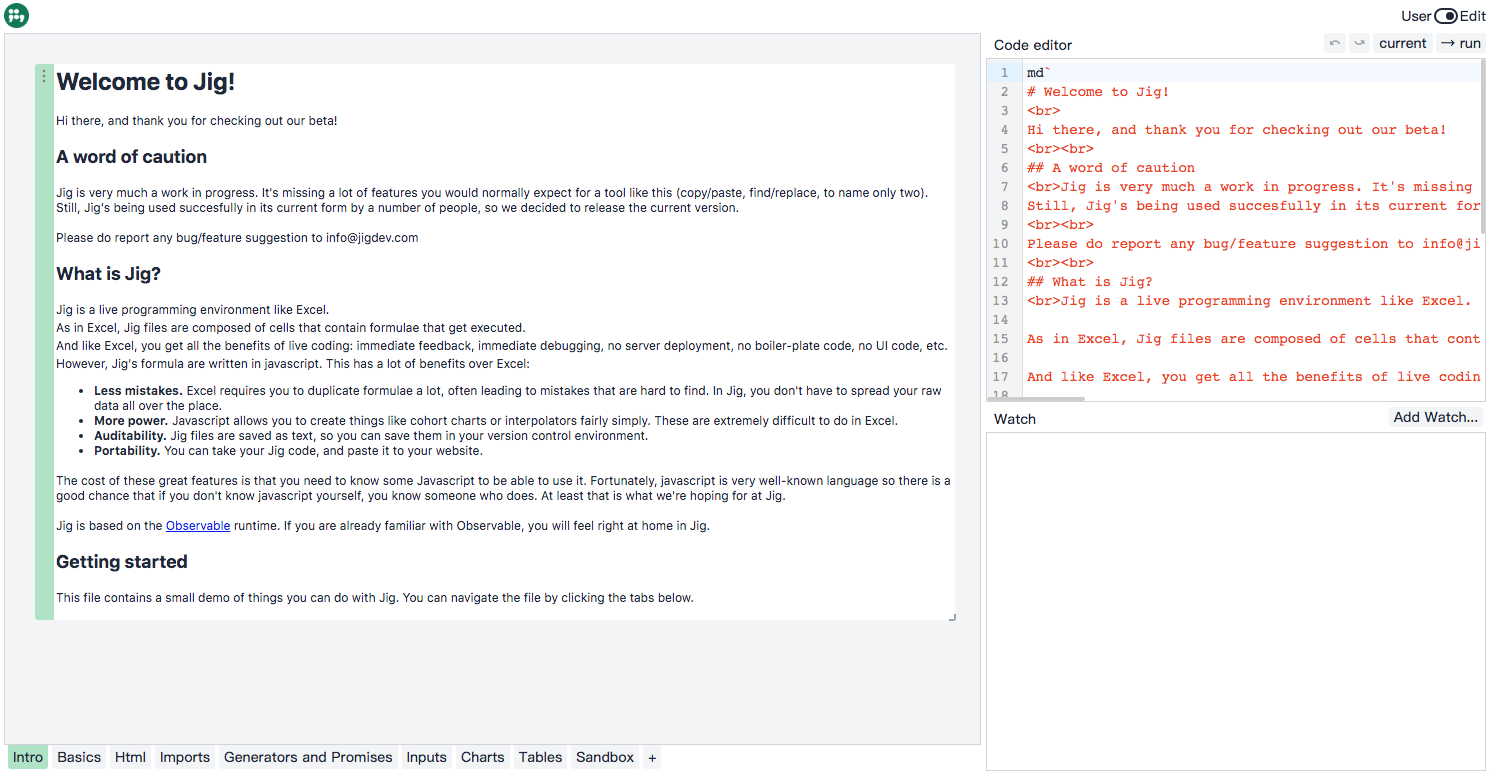This screenshot has height=773, width=1491.
Task: Click the 'Less mistakes.' bullet text
Action: tap(138, 391)
